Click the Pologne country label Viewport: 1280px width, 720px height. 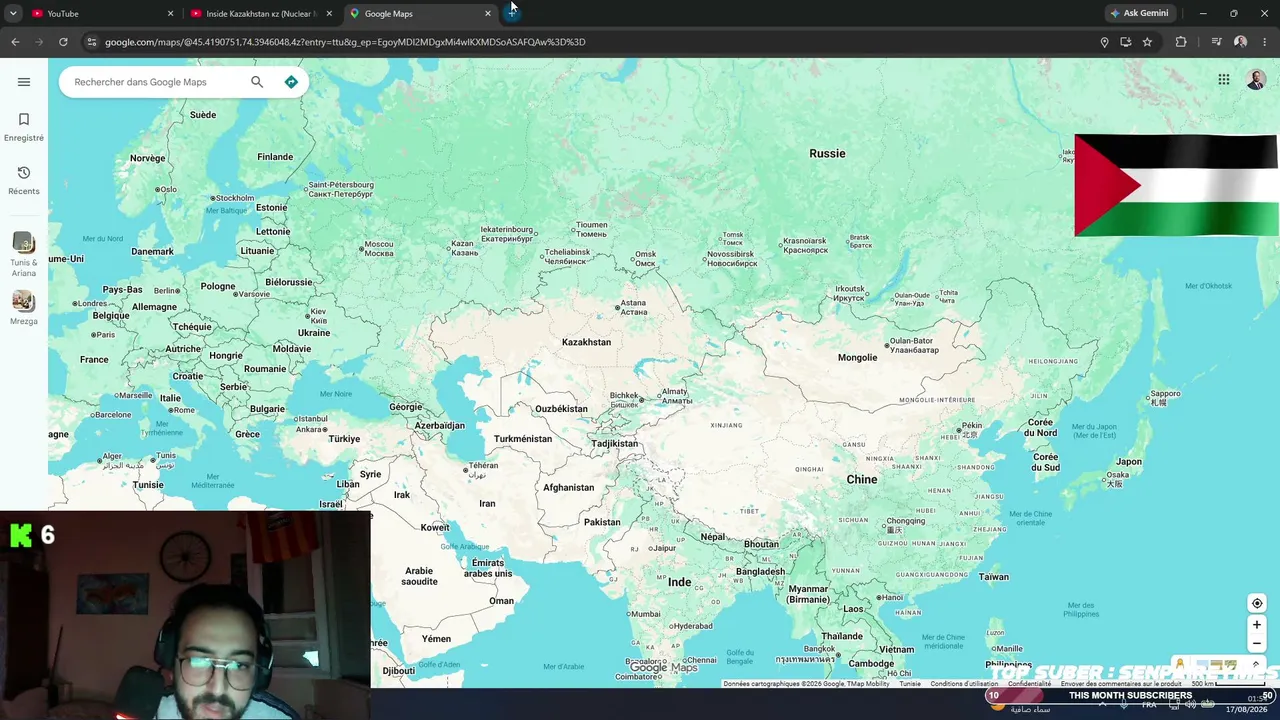click(x=218, y=286)
